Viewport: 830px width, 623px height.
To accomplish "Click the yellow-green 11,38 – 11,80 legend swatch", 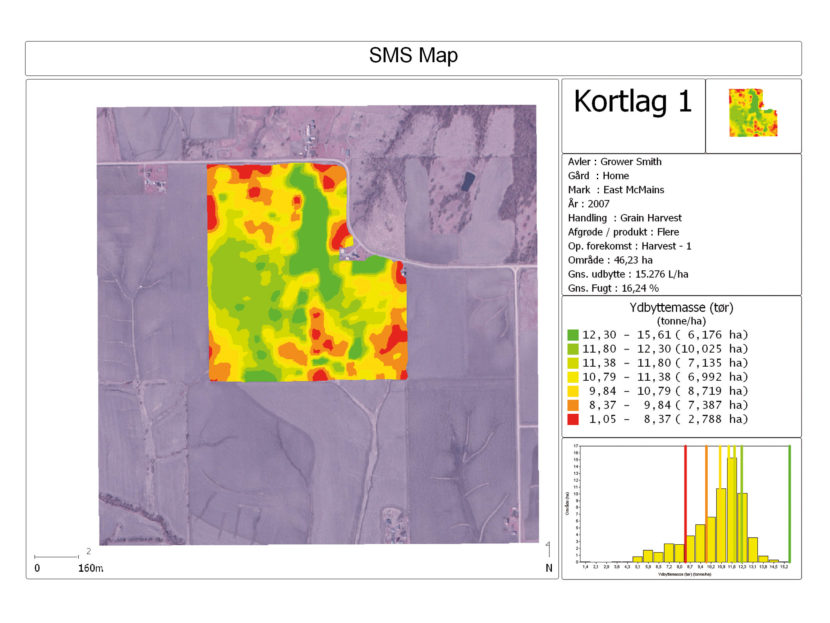I will click(x=573, y=363).
